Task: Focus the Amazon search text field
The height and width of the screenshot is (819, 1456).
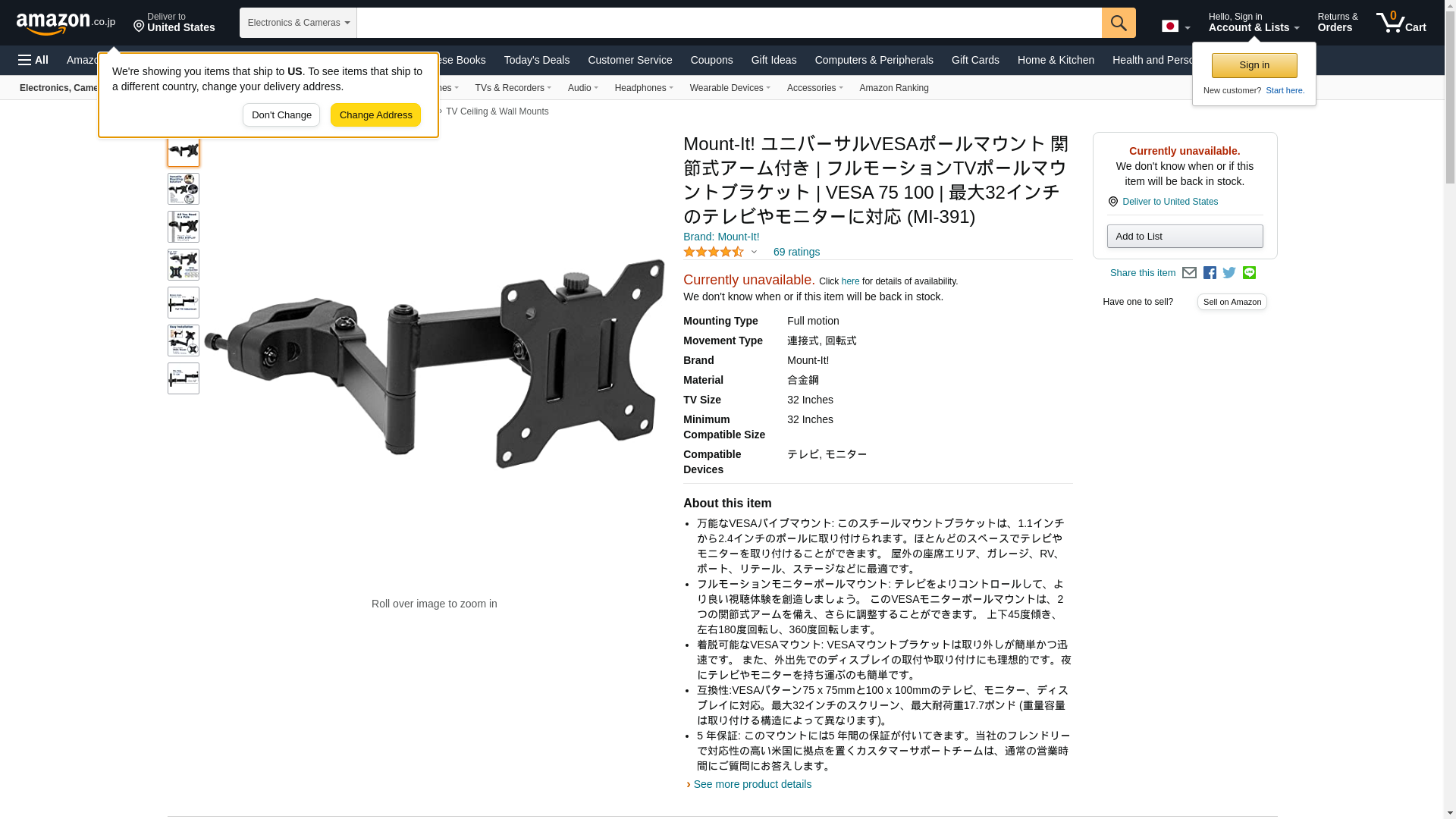Action: 729,23
